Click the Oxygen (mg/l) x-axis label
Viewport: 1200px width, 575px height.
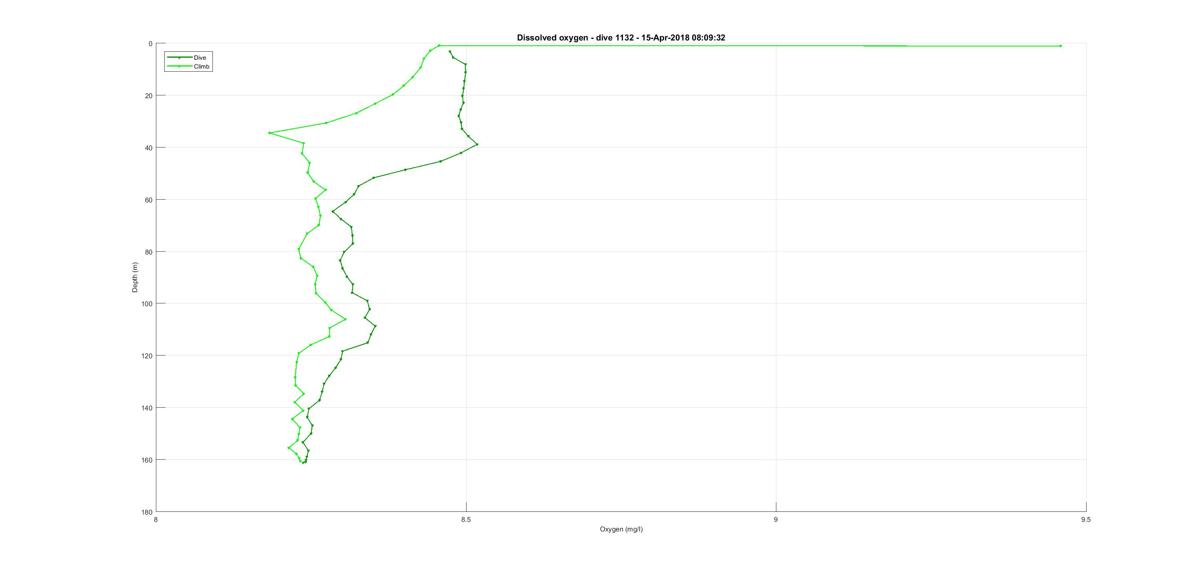click(x=621, y=529)
